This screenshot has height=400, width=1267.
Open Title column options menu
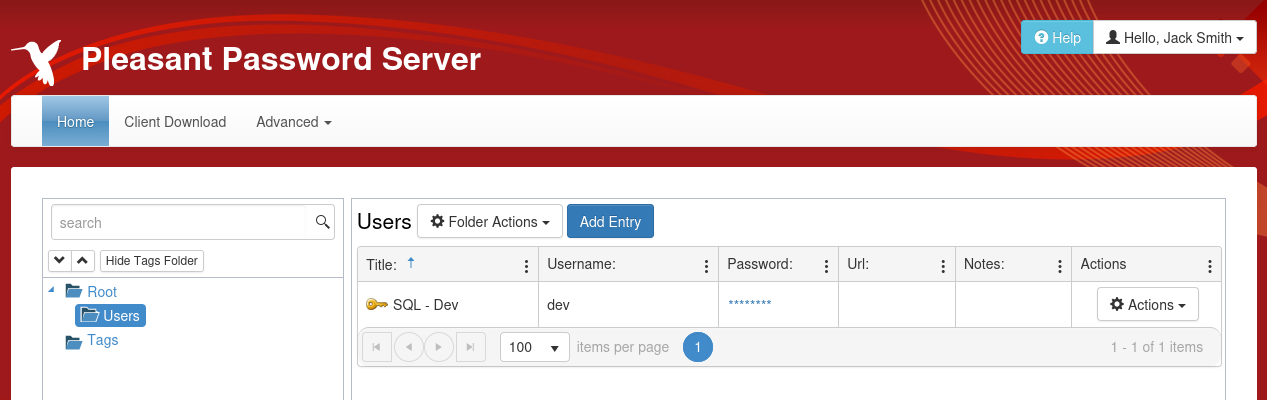(x=527, y=266)
